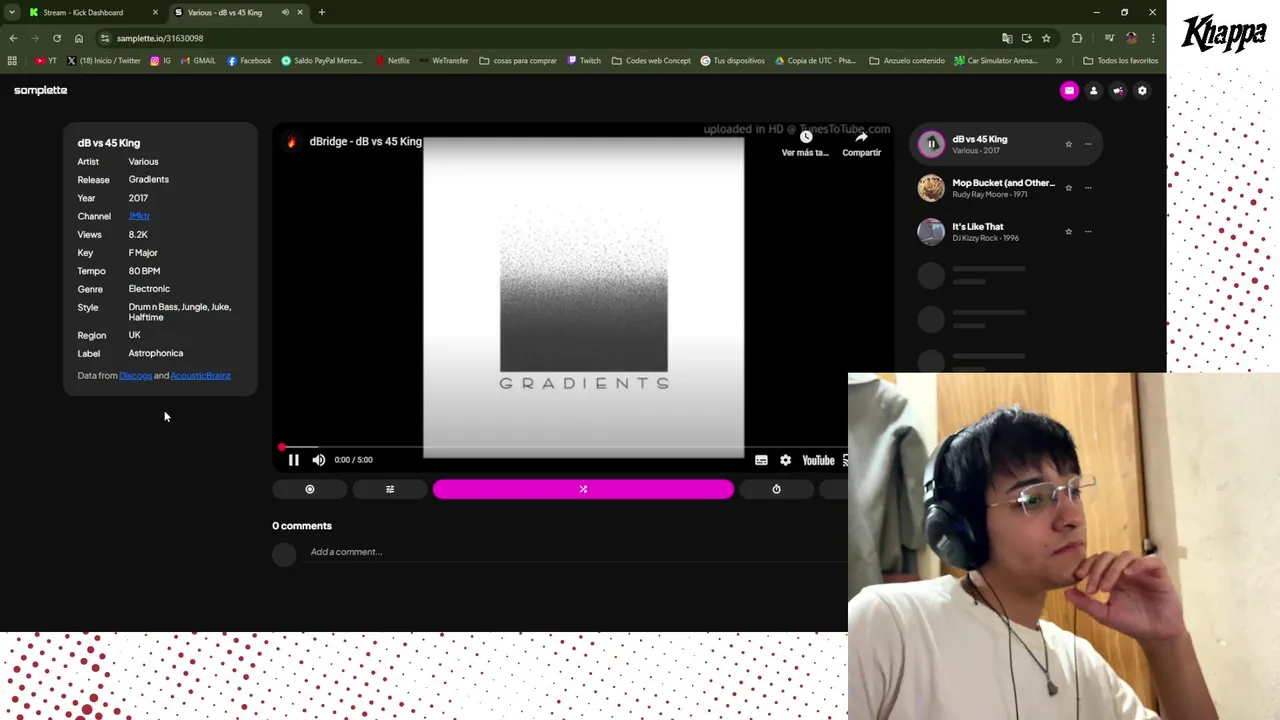Show more bookmarks with the chevron
The image size is (1280, 720).
point(1059,61)
